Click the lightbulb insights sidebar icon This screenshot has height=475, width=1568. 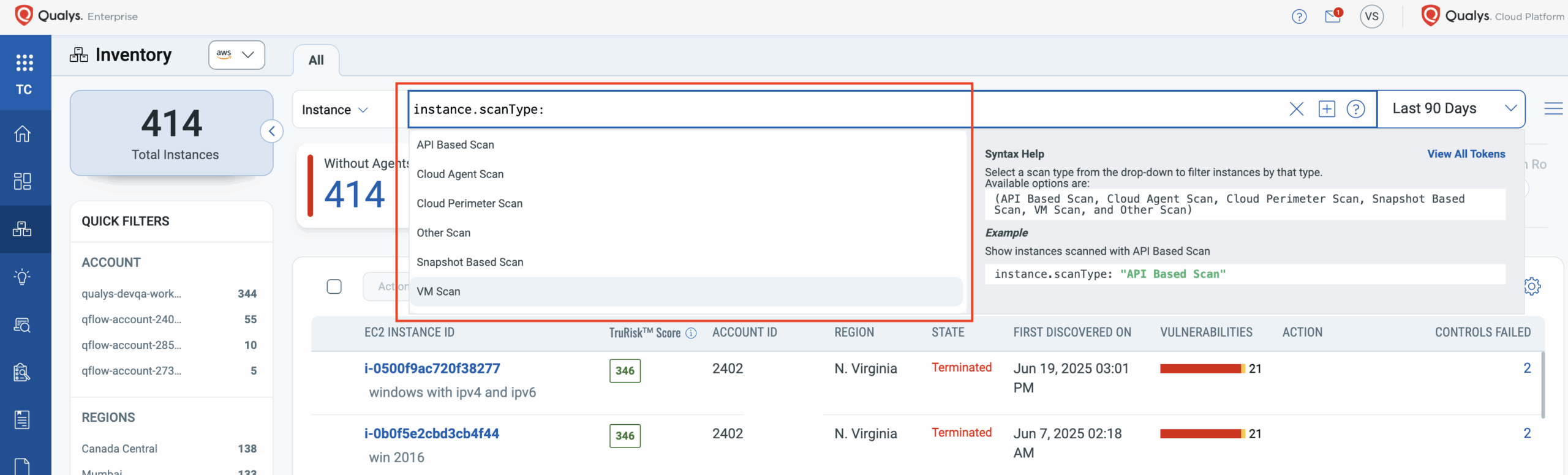23,277
